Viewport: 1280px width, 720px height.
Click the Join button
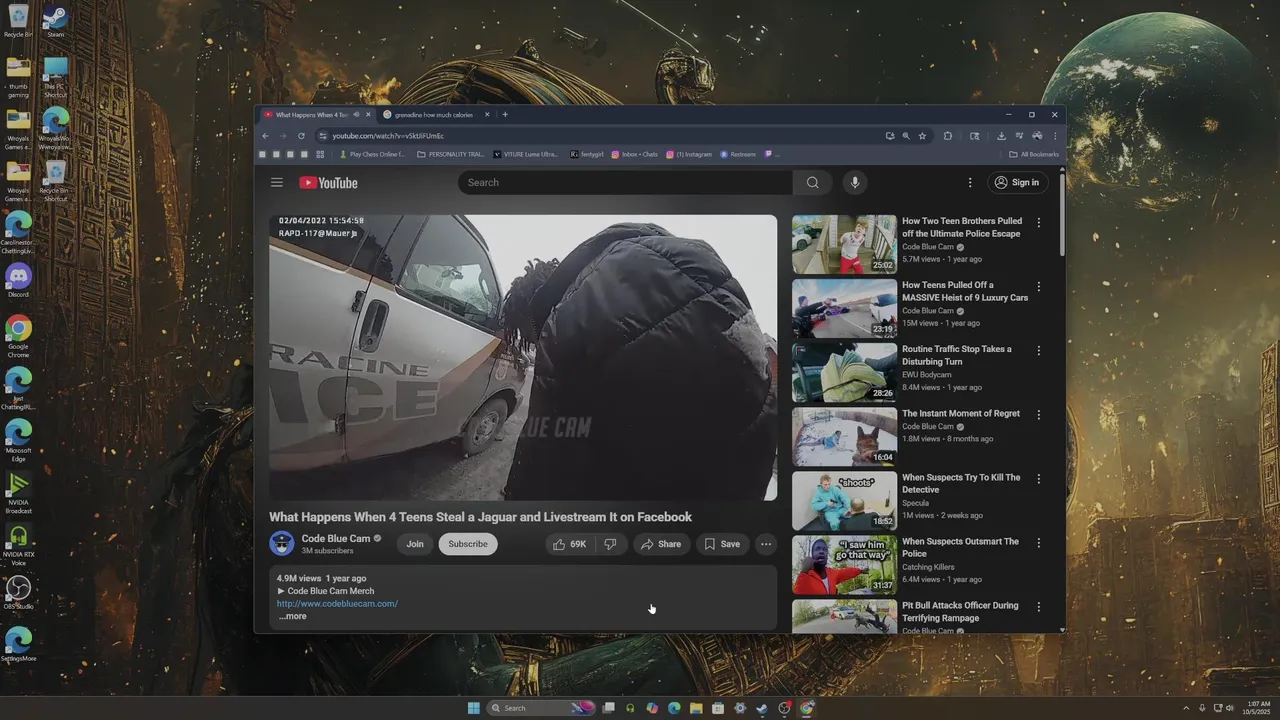[x=415, y=544]
